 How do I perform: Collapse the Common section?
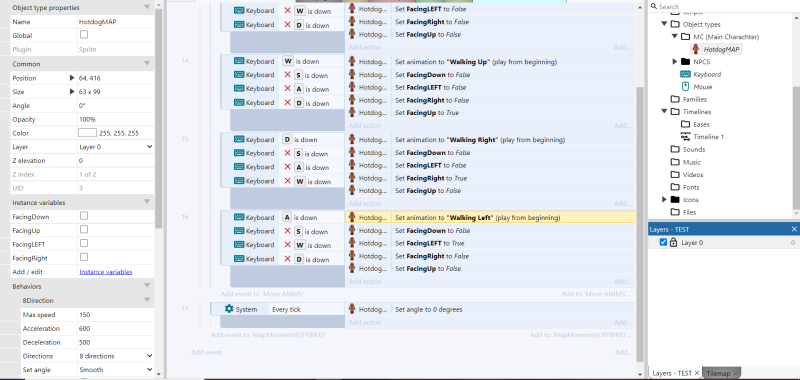click(147, 64)
